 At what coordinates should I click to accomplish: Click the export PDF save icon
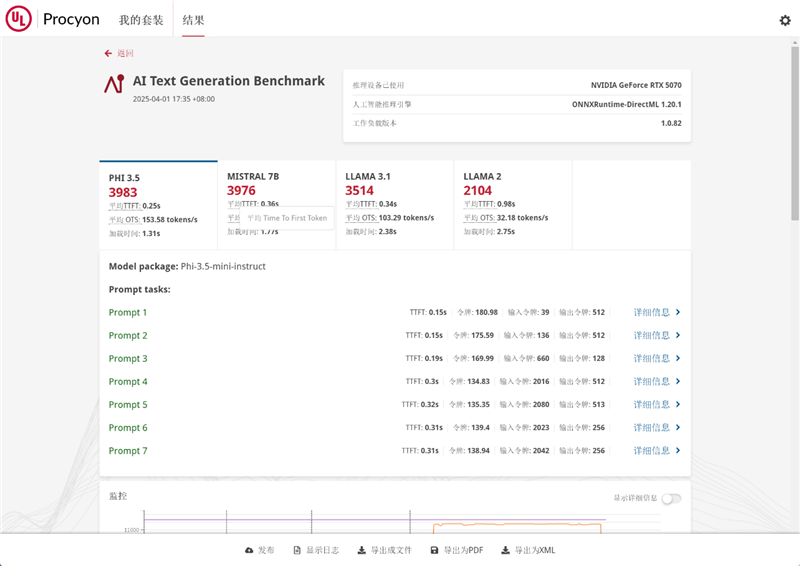click(434, 550)
